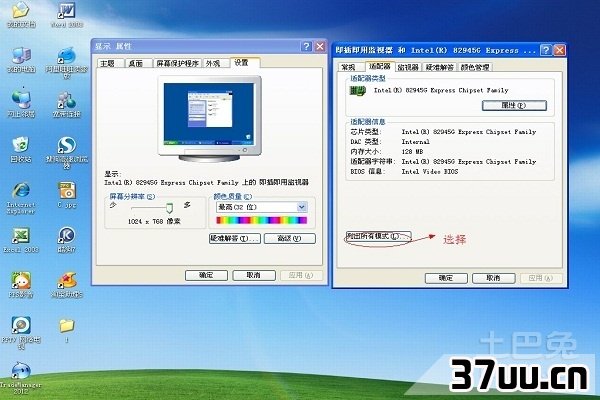This screenshot has width=600, height=400.
Task: Open the 屏幕保护程序 (Screen Saver) tab
Action: [x=178, y=63]
